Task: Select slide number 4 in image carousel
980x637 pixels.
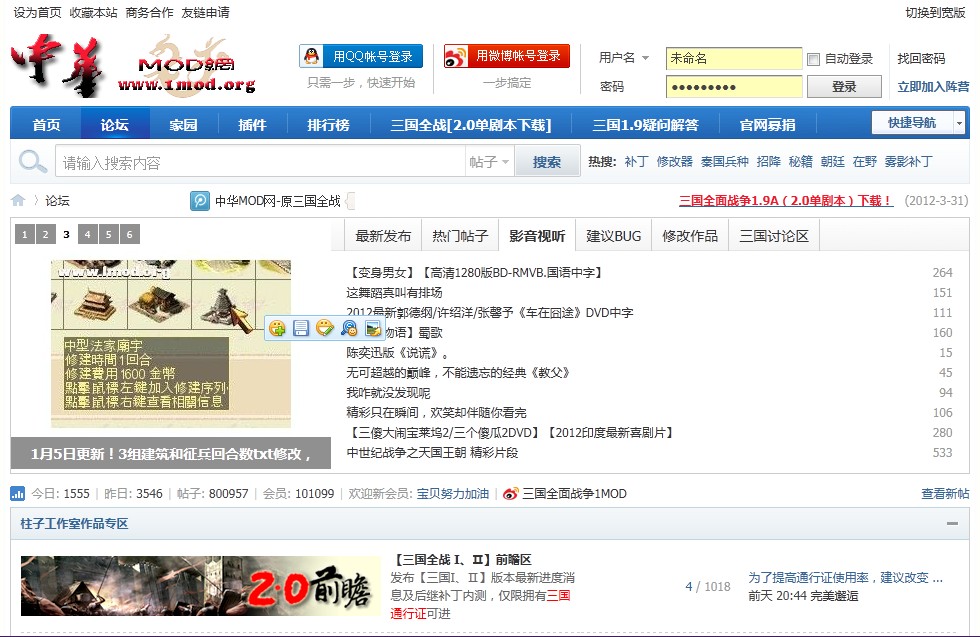Action: pos(88,235)
